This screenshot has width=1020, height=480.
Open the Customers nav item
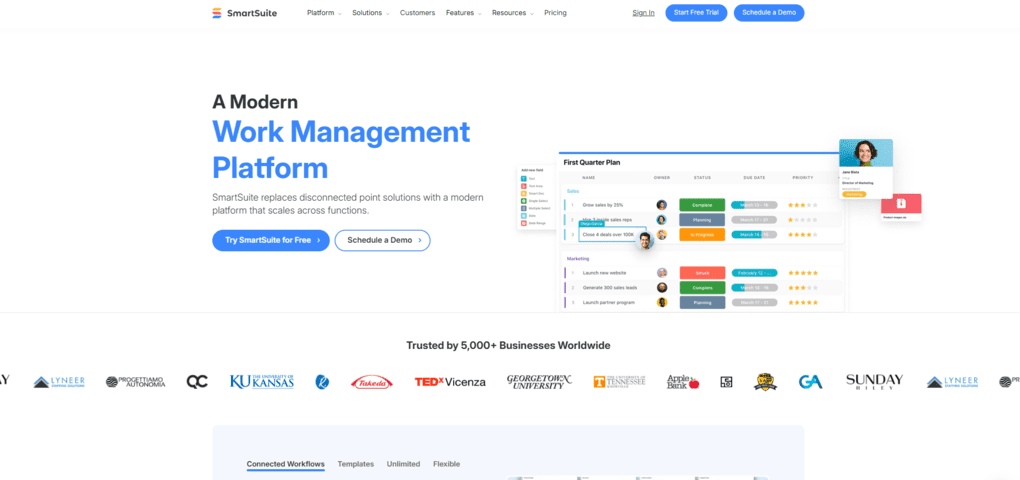tap(418, 13)
